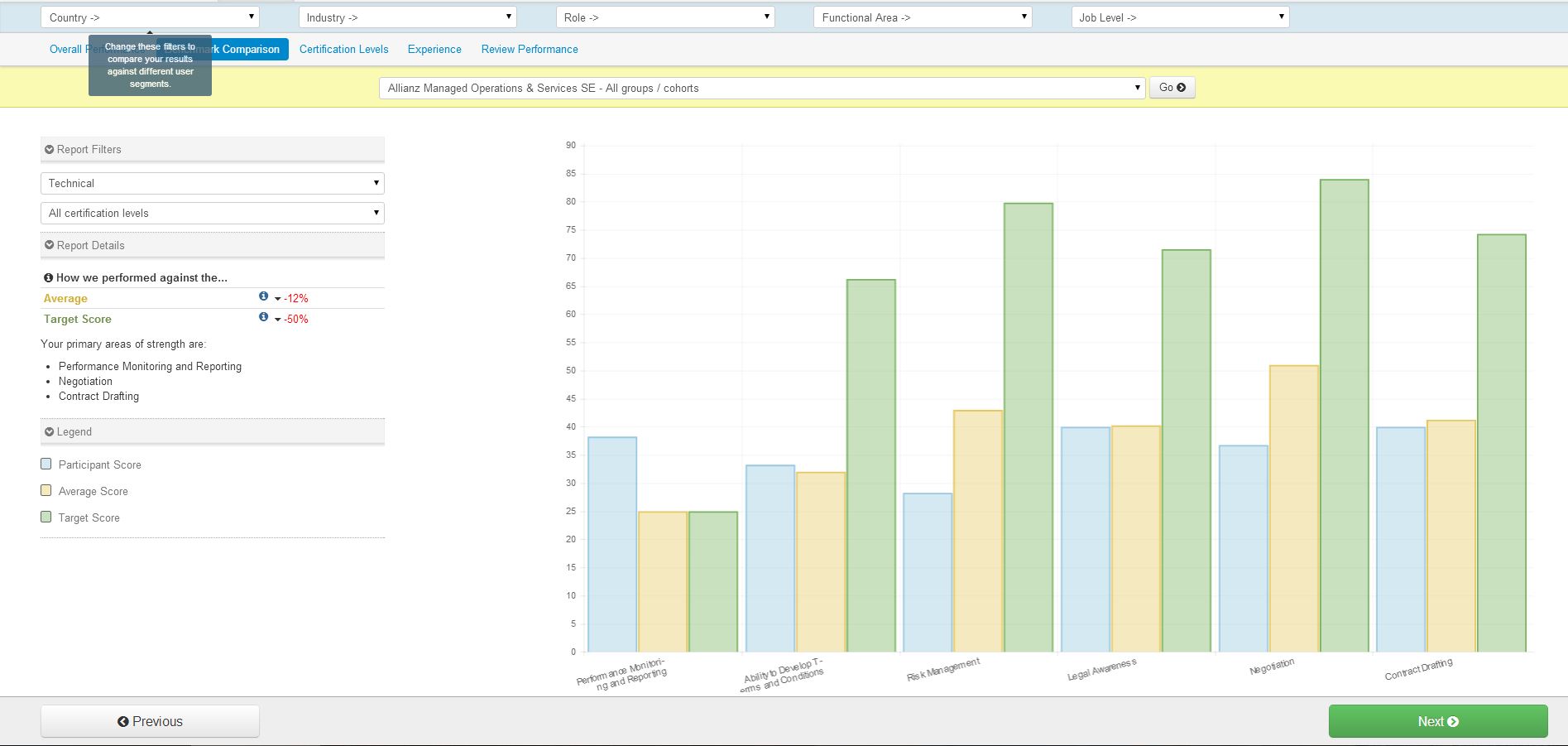Click the info icon beside Average
Viewport: 1568px width, 746px height.
tap(264, 296)
